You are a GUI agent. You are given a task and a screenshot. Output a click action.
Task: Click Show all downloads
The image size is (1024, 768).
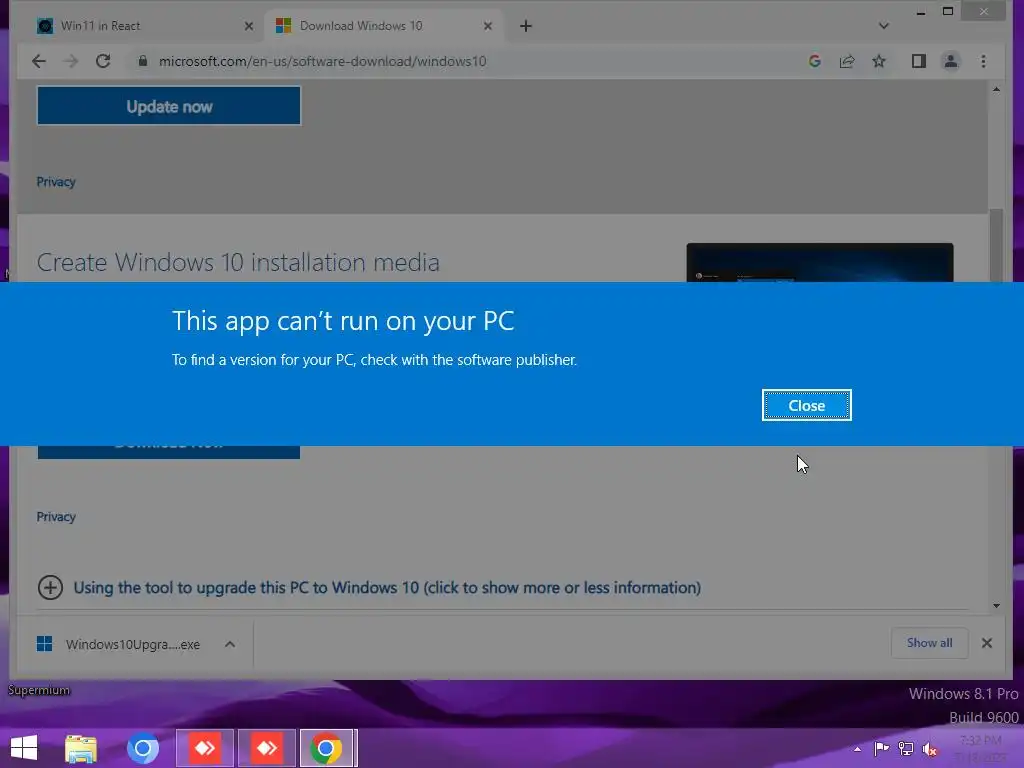pos(929,643)
